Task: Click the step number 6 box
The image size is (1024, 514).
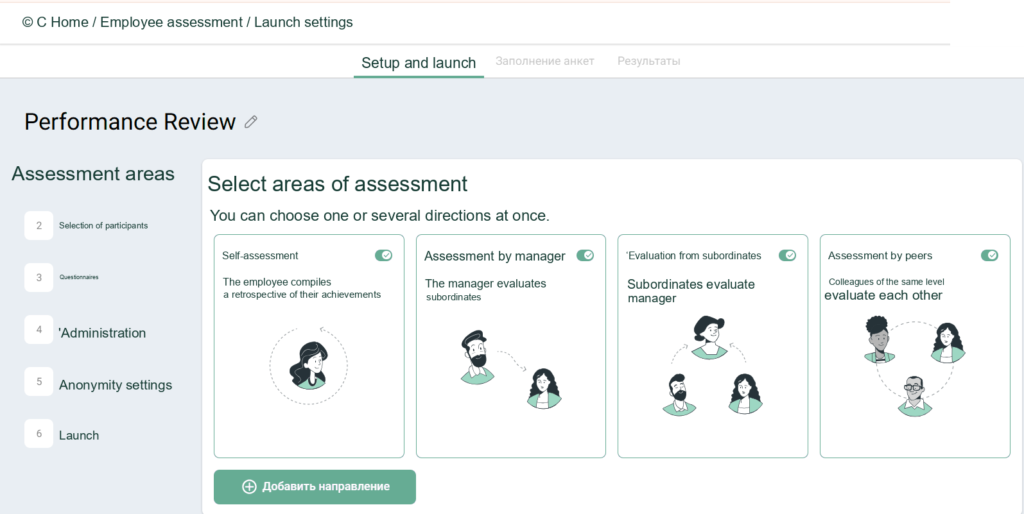Action: coord(39,434)
